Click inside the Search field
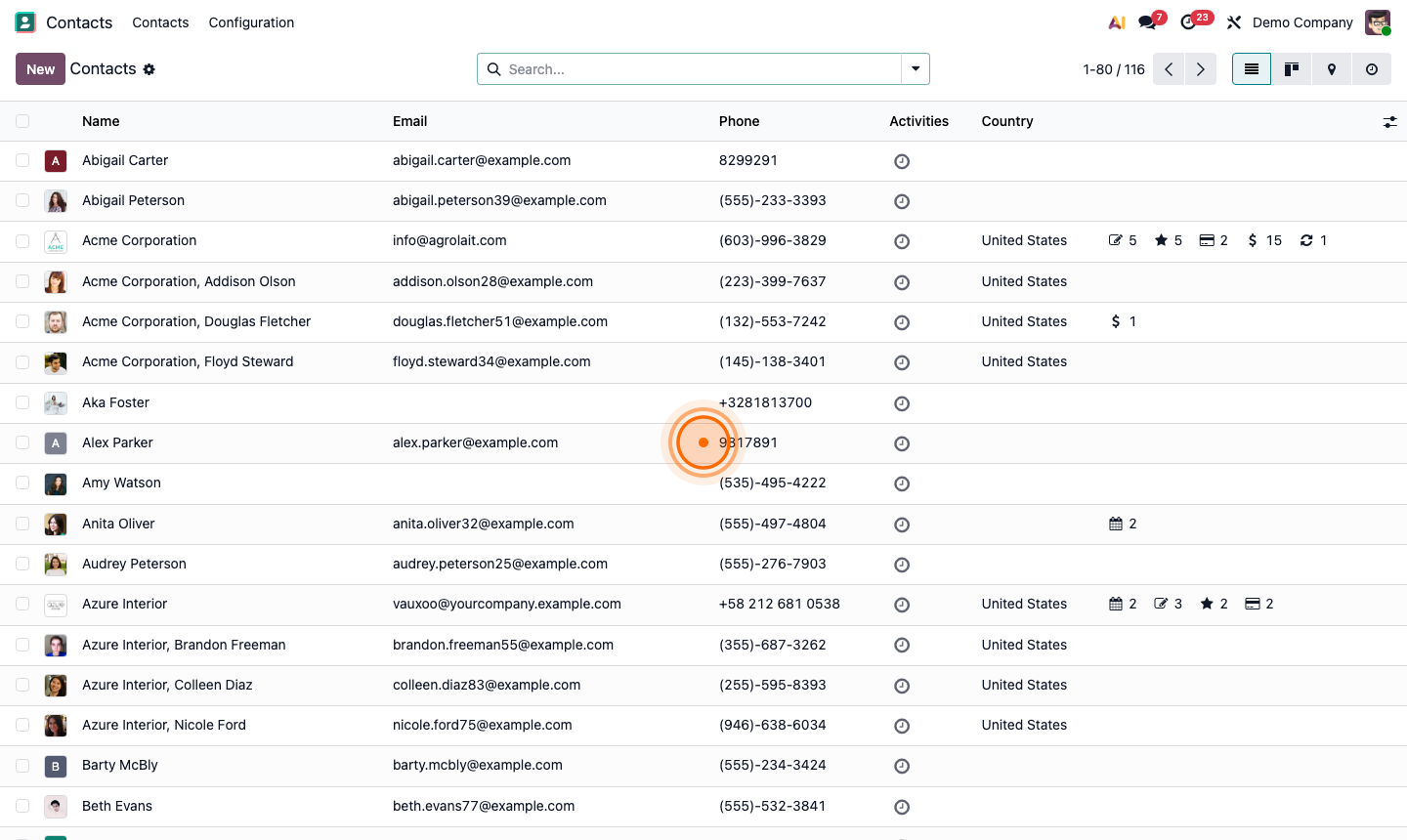1407x840 pixels. point(684,68)
